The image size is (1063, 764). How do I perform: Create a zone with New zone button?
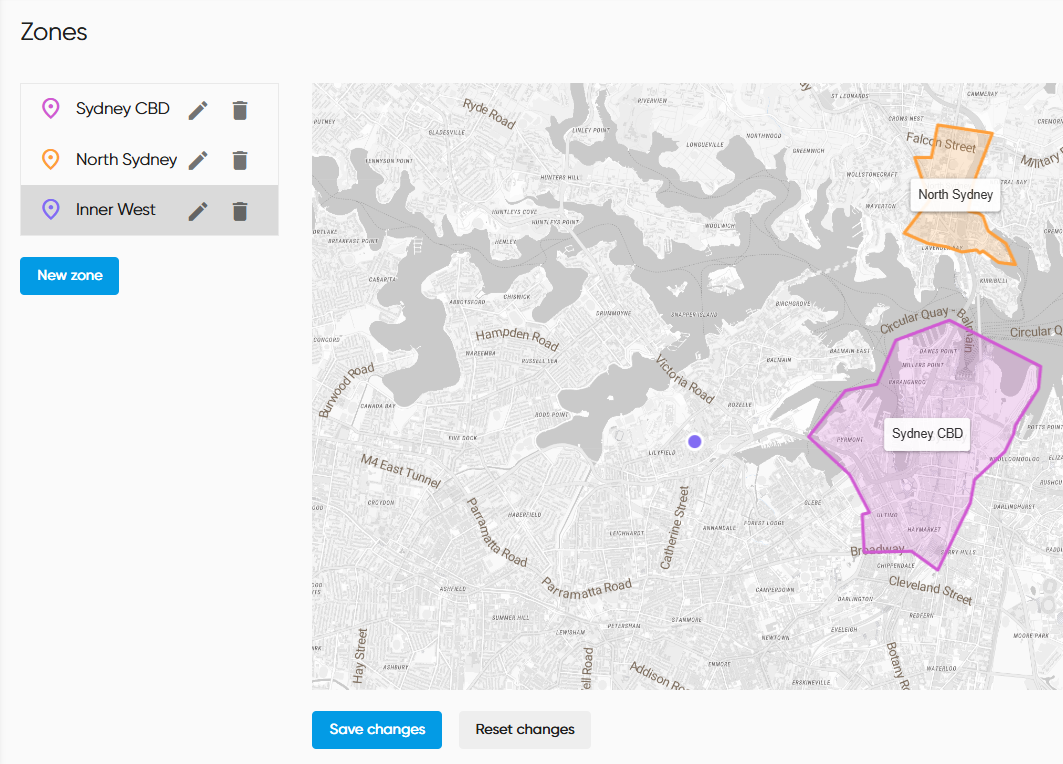click(x=69, y=276)
